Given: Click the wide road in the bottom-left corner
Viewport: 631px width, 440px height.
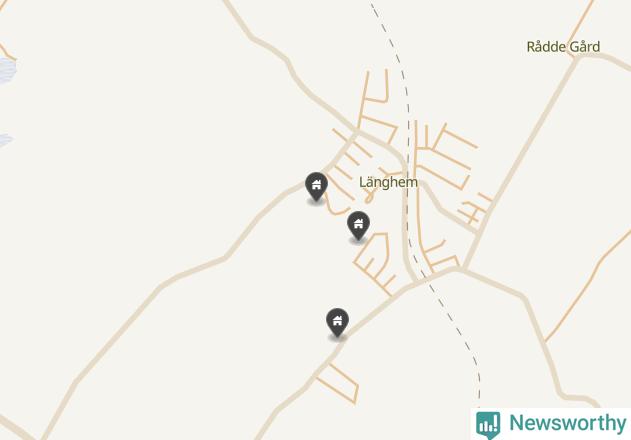Looking at the screenshot, I should [x=16, y=429].
